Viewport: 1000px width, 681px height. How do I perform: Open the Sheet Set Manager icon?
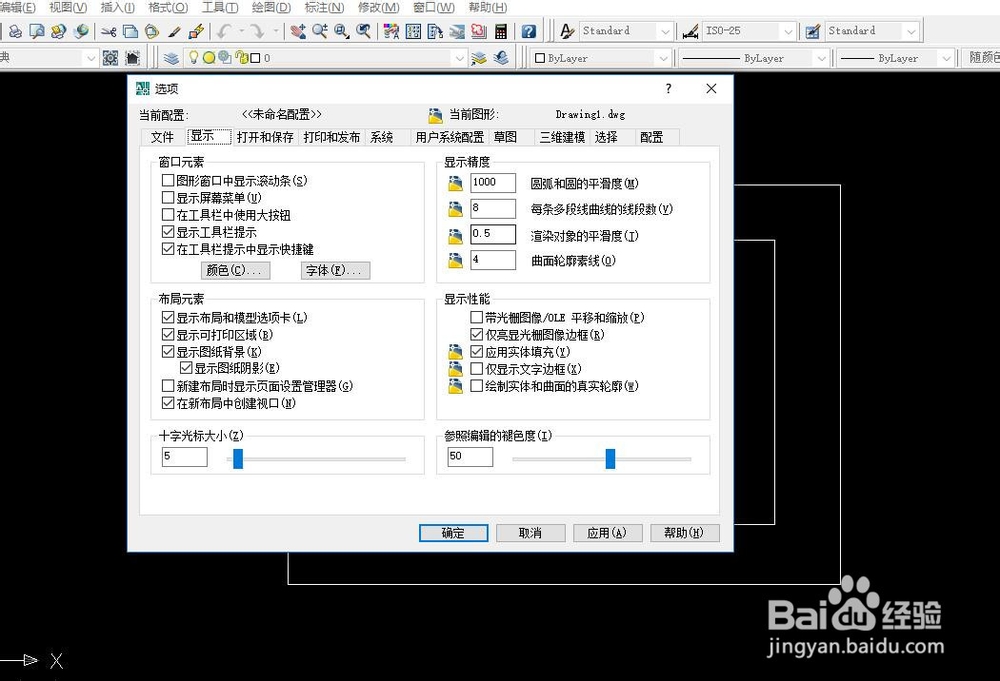[457, 31]
